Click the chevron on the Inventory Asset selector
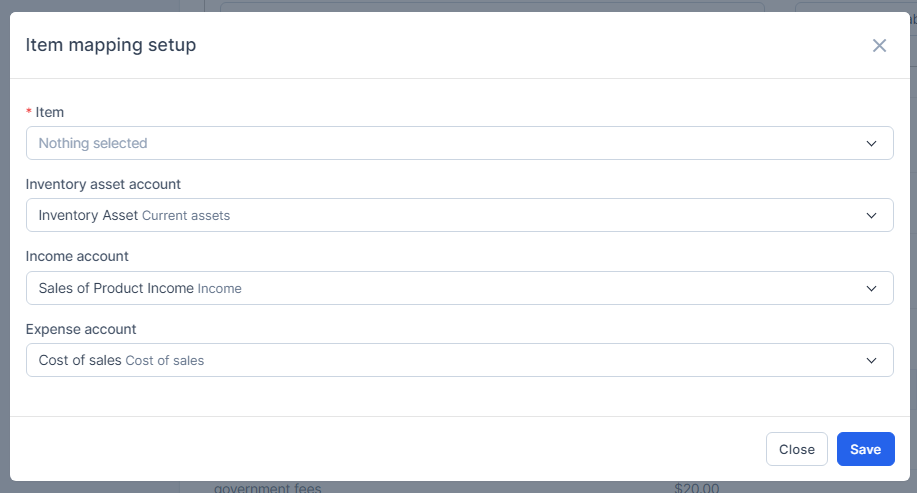The height and width of the screenshot is (493, 917). tap(871, 215)
